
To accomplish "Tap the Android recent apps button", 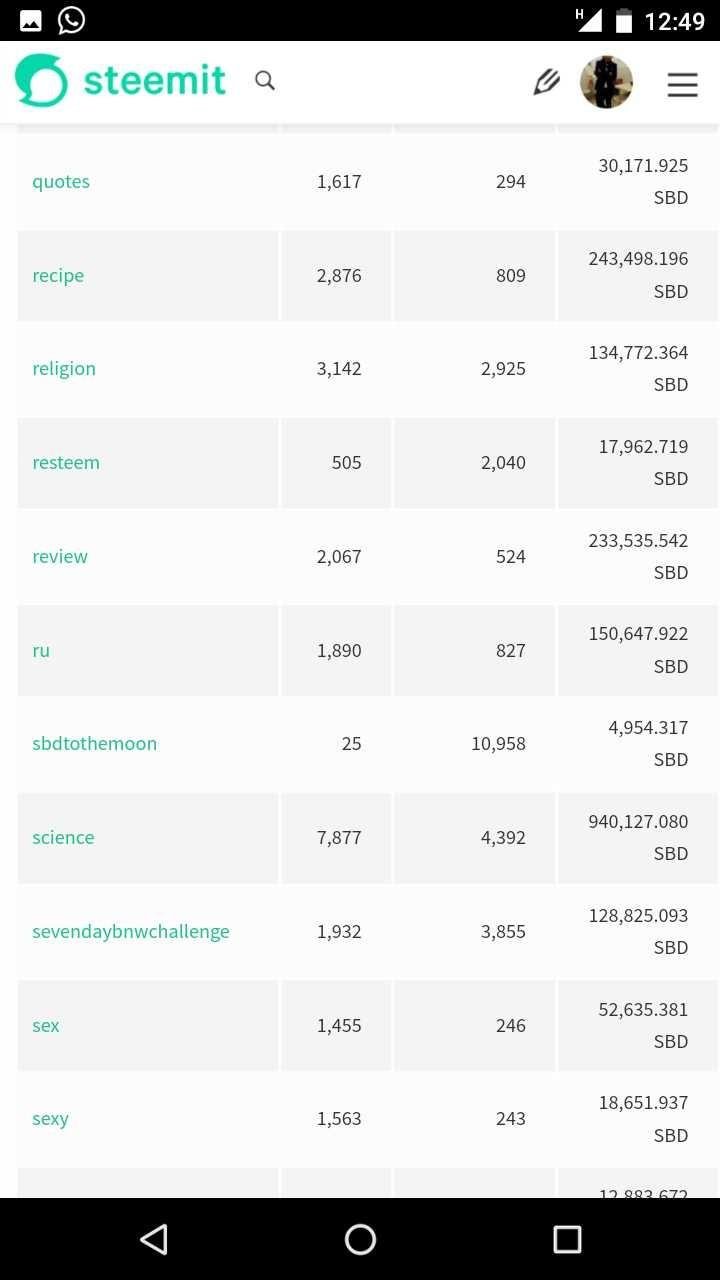I will tap(567, 1240).
